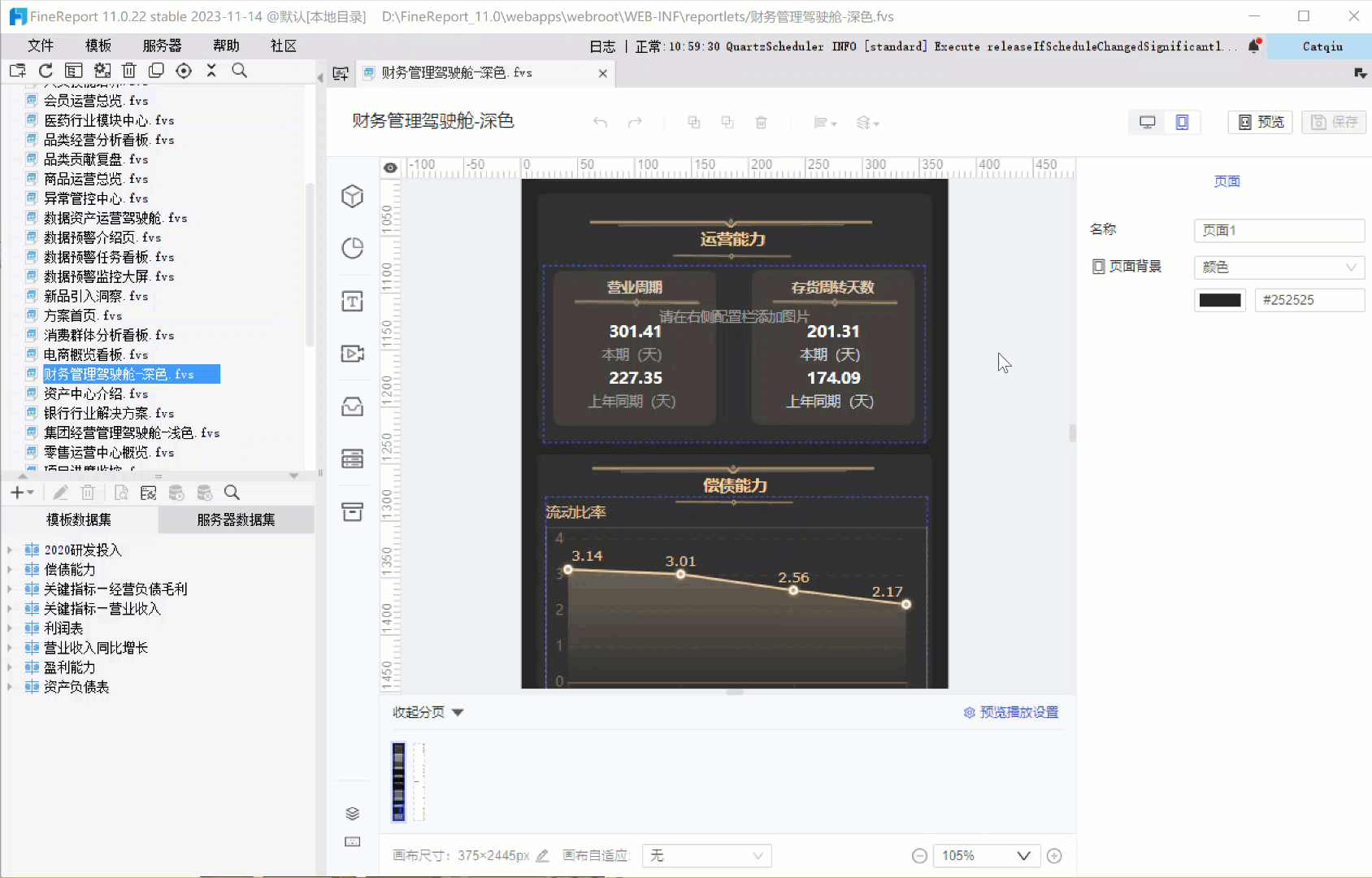Click the #252525 hex color field

pyautogui.click(x=1309, y=300)
